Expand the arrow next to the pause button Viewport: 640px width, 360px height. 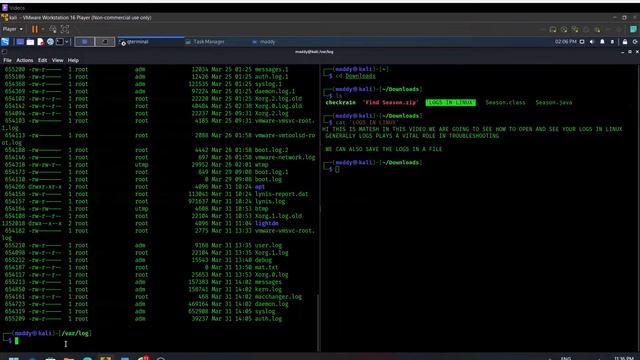[42, 29]
